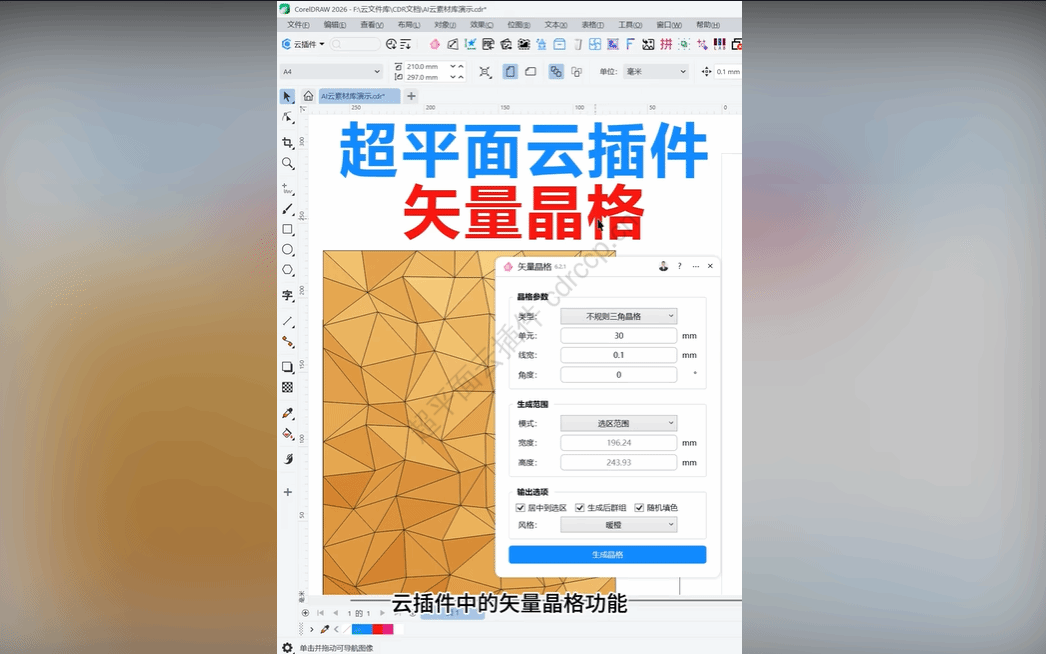The height and width of the screenshot is (654, 1046).
Task: Open the 对象 menu
Action: pos(445,25)
